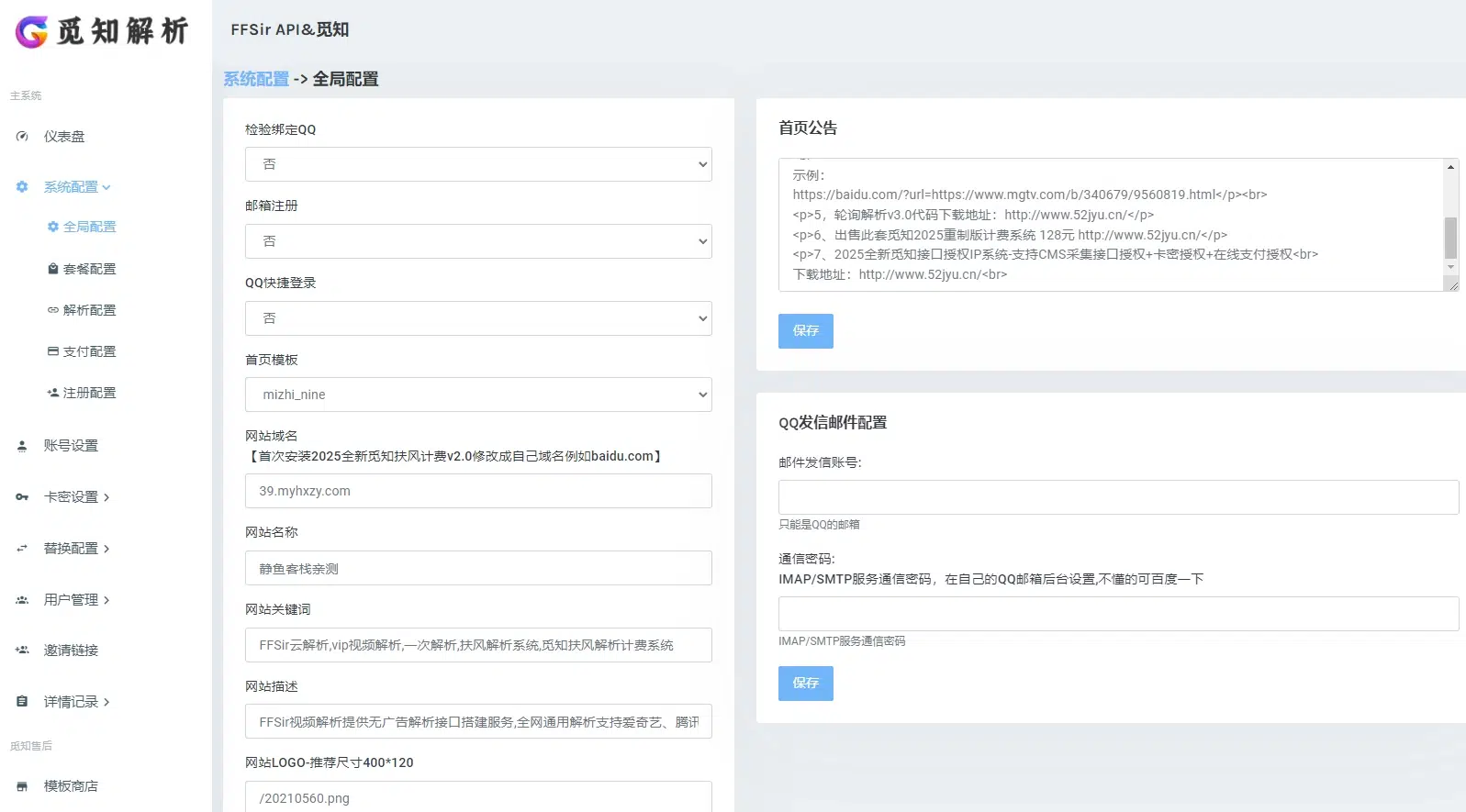Open the 首页模板 mizhi_nine dropdown
Image resolution: width=1466 pixels, height=812 pixels.
pos(478,395)
